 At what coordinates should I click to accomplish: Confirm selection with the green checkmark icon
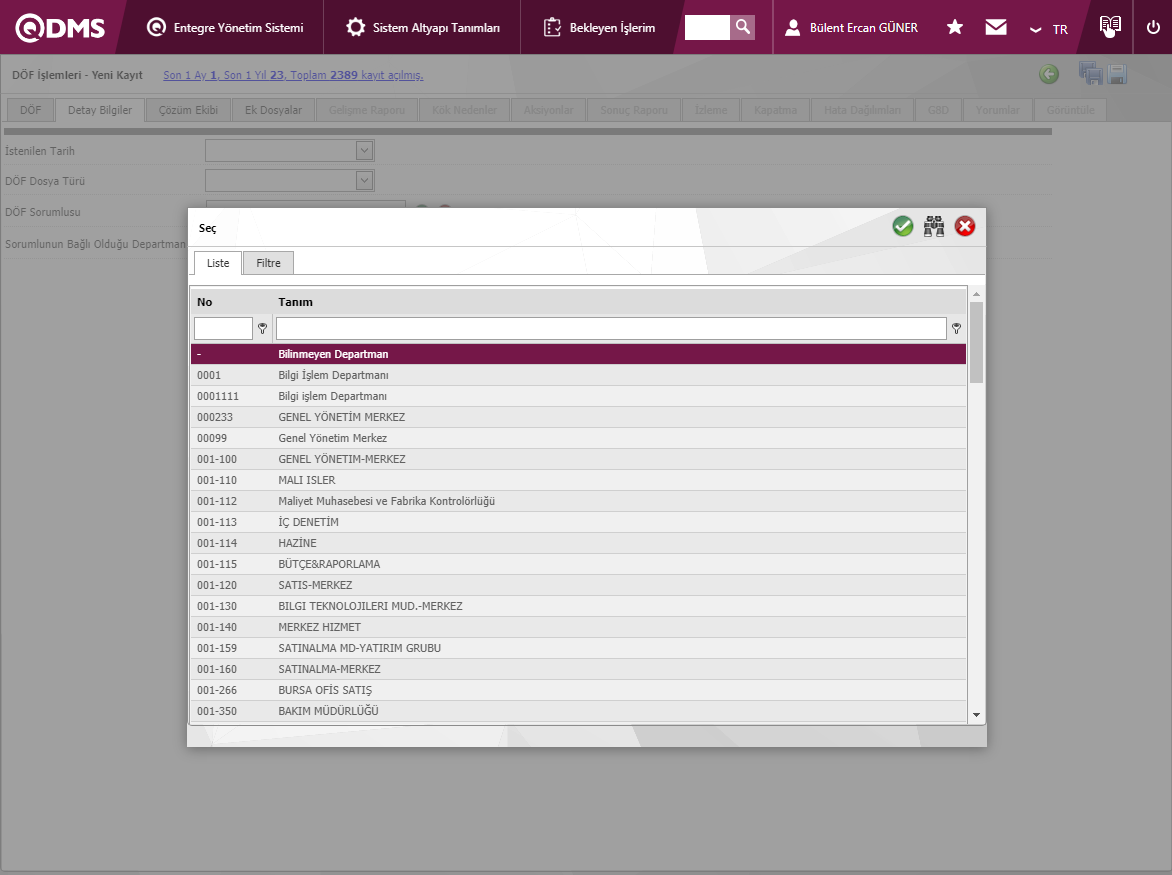(x=903, y=227)
